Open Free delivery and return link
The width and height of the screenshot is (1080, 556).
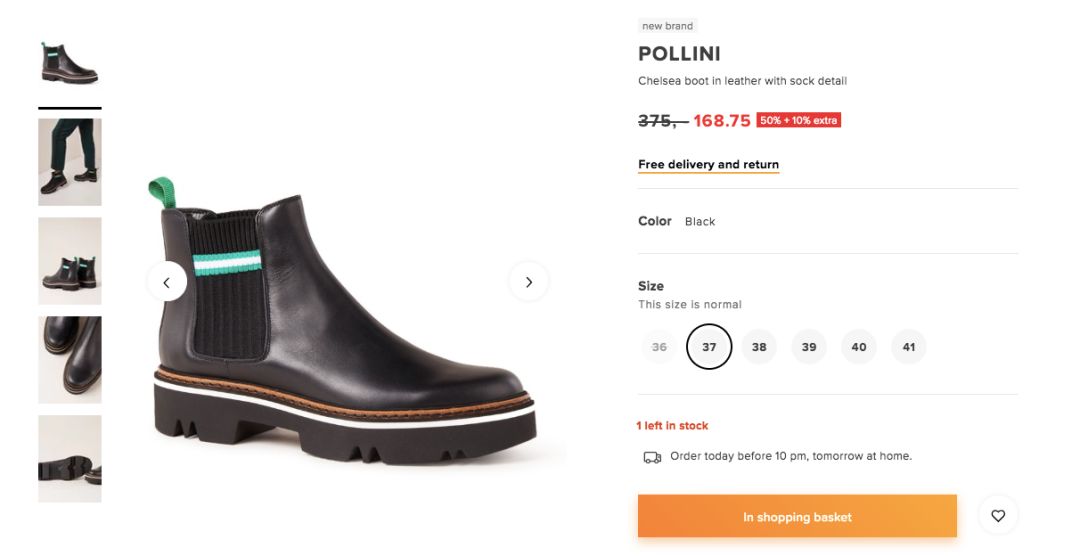[708, 165]
